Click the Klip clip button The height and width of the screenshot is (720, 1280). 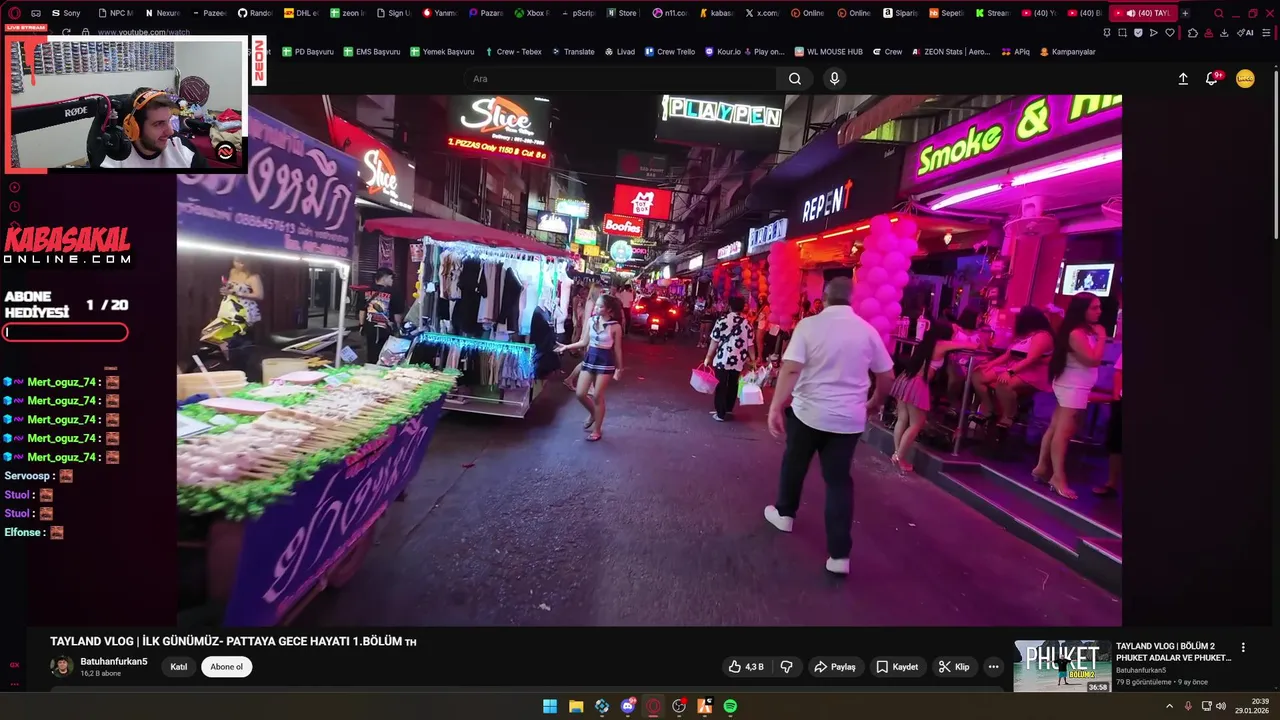[954, 667]
